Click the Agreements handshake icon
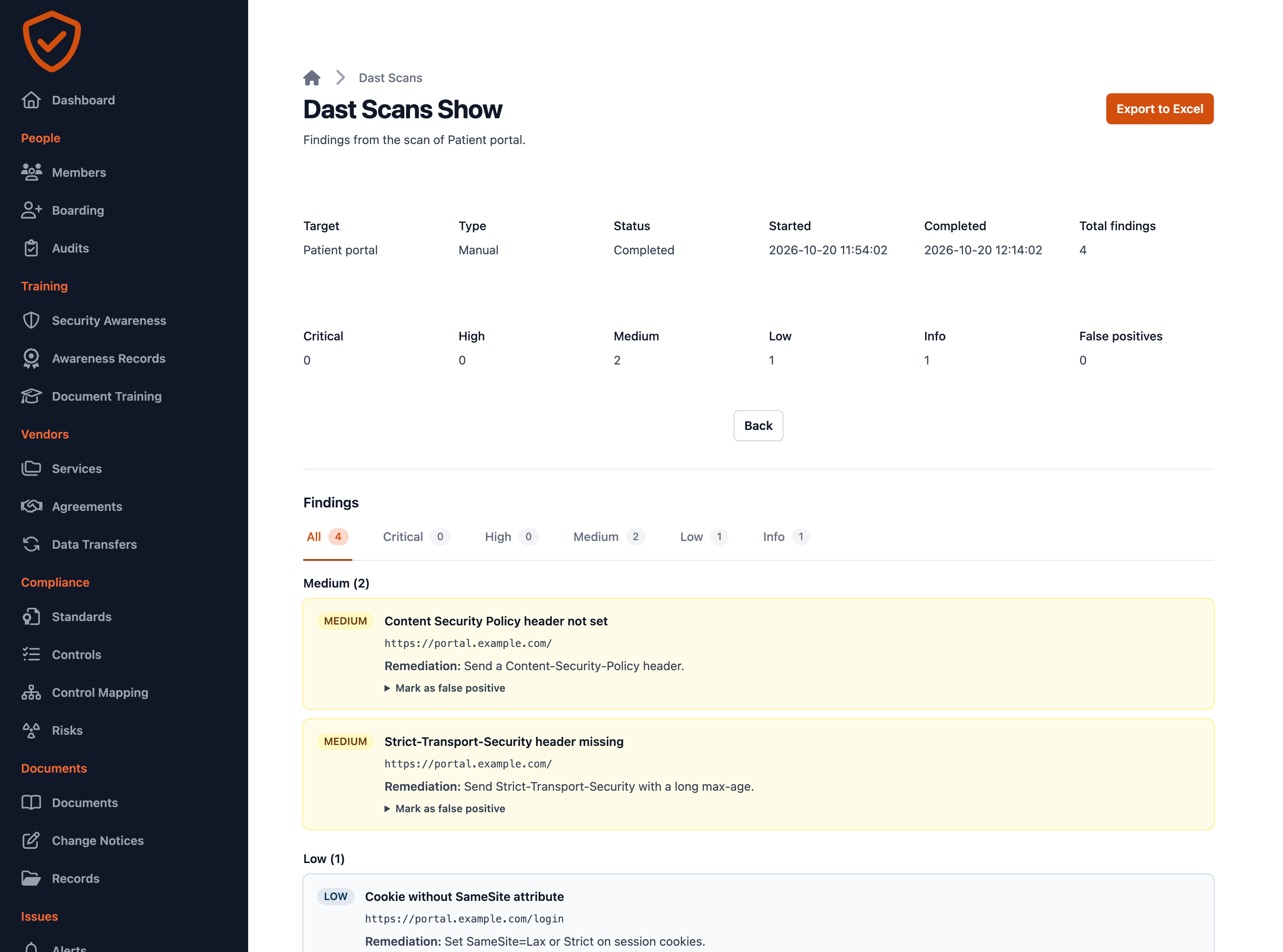Viewport: 1283px width, 952px height. point(31,506)
